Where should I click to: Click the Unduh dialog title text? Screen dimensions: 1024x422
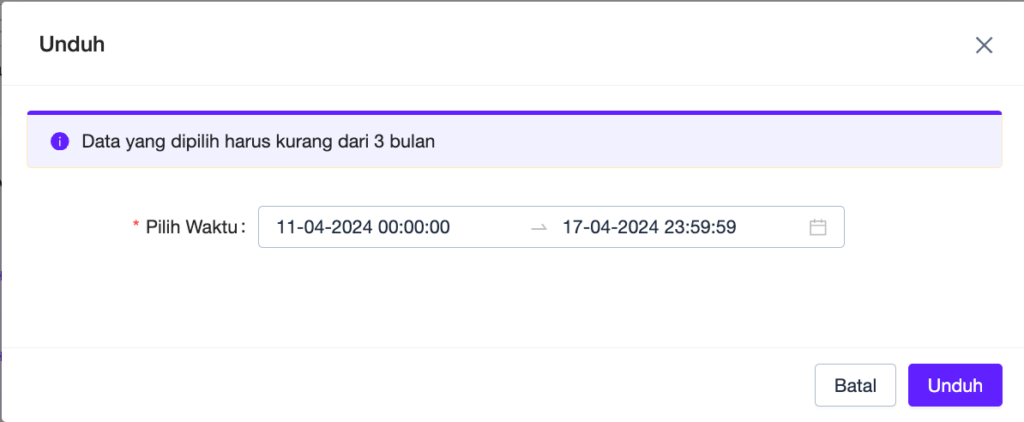coord(72,44)
